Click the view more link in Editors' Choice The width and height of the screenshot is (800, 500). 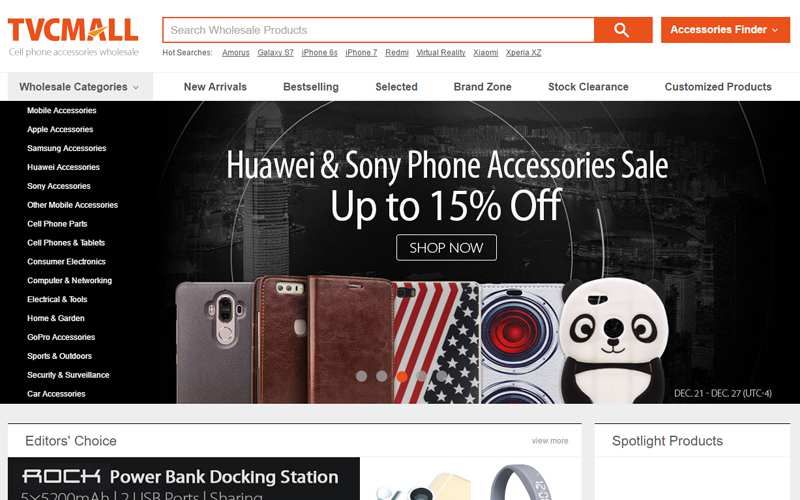549,441
